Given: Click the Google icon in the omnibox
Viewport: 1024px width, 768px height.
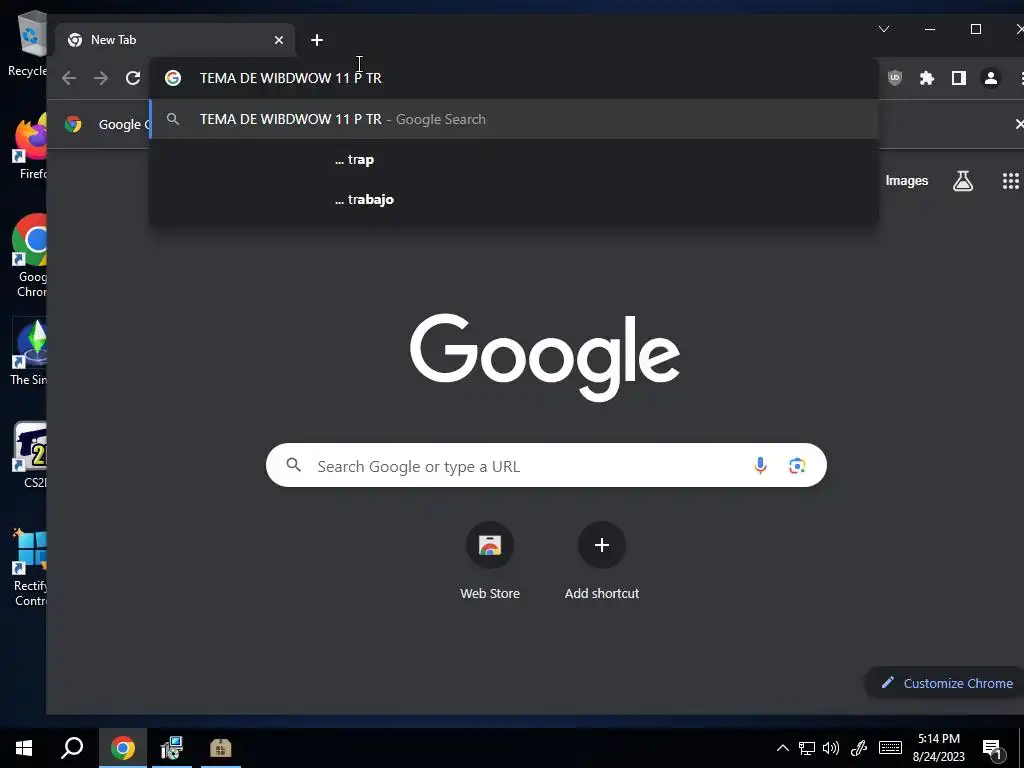Looking at the screenshot, I should click(173, 78).
